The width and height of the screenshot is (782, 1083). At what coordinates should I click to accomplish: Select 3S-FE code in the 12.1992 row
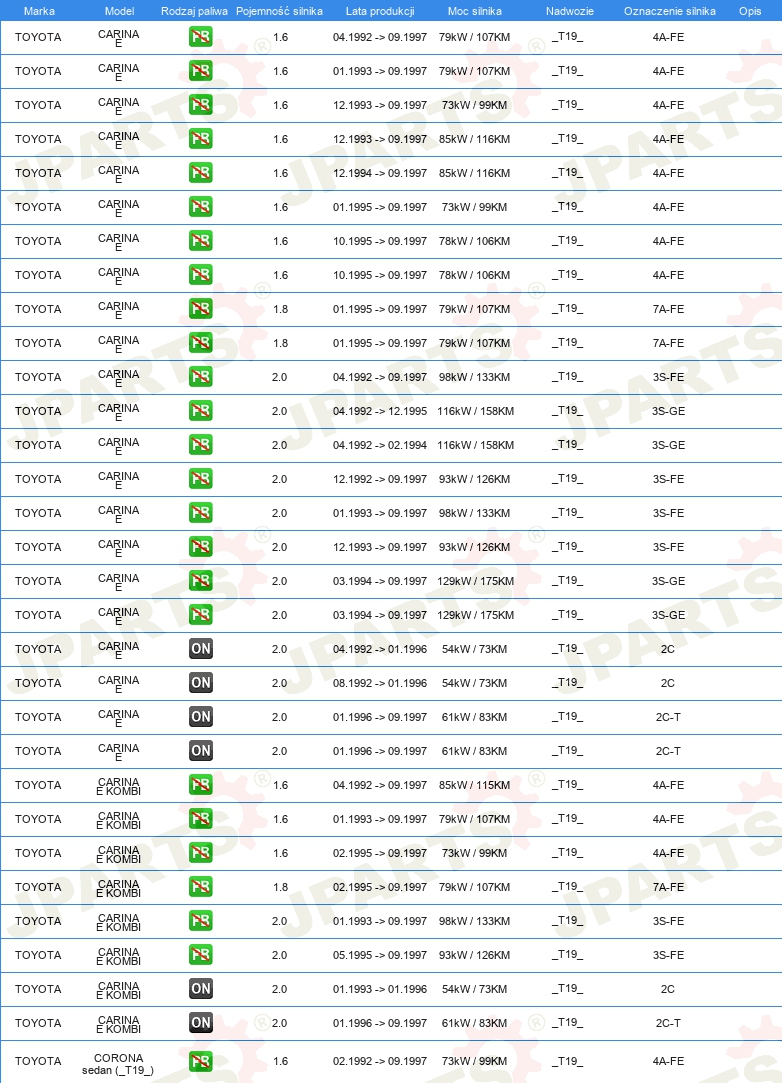point(668,479)
